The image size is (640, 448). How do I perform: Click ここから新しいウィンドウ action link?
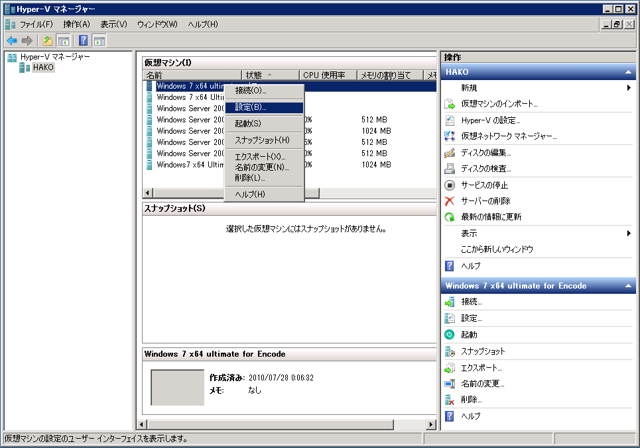pyautogui.click(x=497, y=249)
